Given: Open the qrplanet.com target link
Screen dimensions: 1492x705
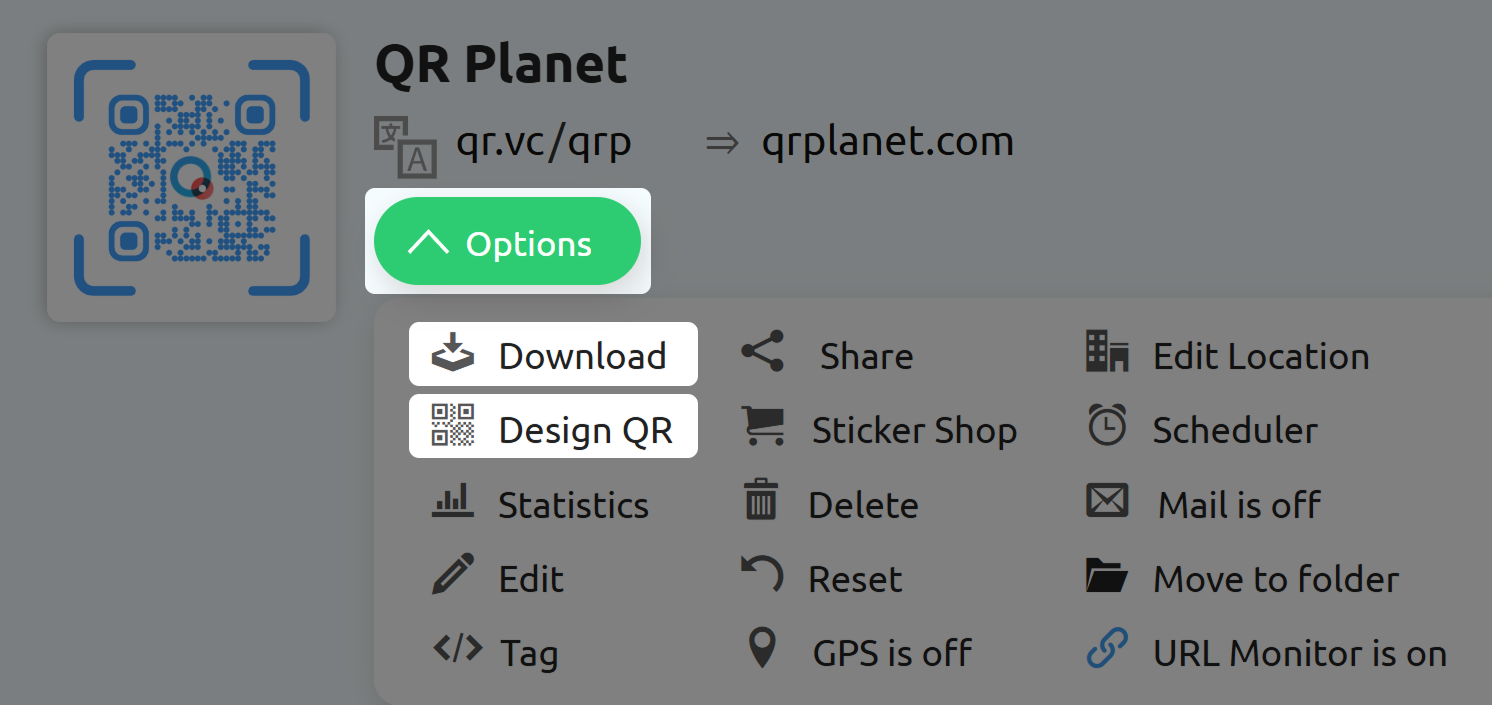Looking at the screenshot, I should [888, 143].
